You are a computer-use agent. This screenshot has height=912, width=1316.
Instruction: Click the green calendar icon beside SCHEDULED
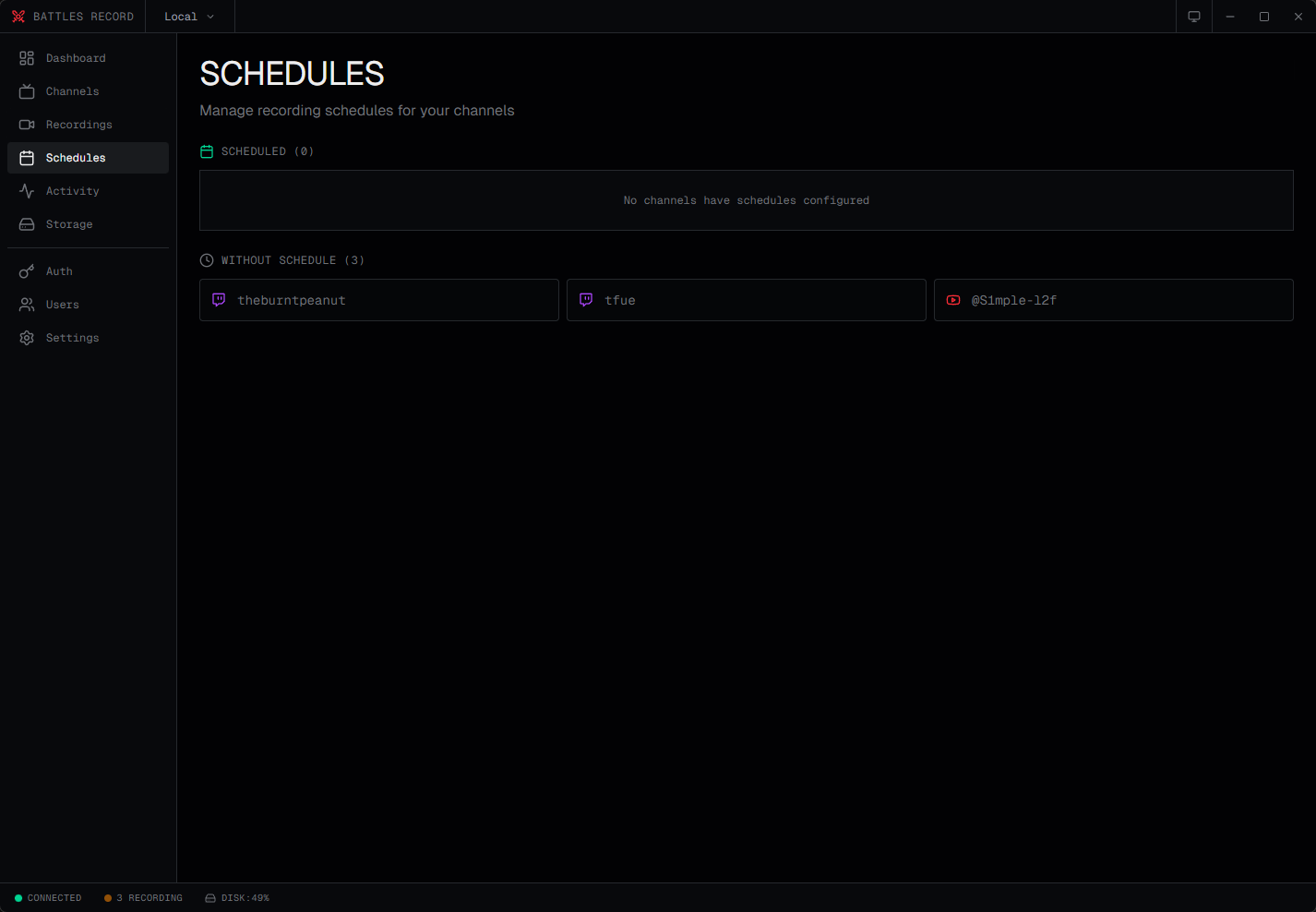(207, 150)
